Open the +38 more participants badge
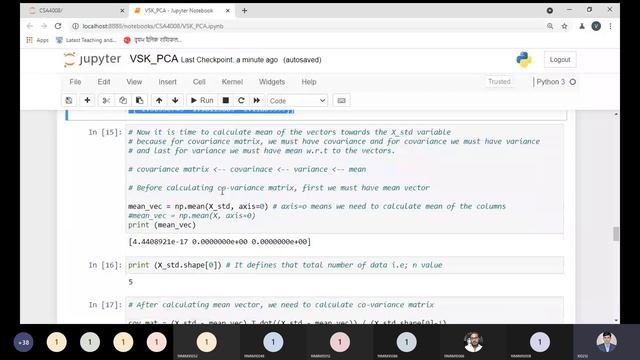The image size is (640, 360). [24, 342]
